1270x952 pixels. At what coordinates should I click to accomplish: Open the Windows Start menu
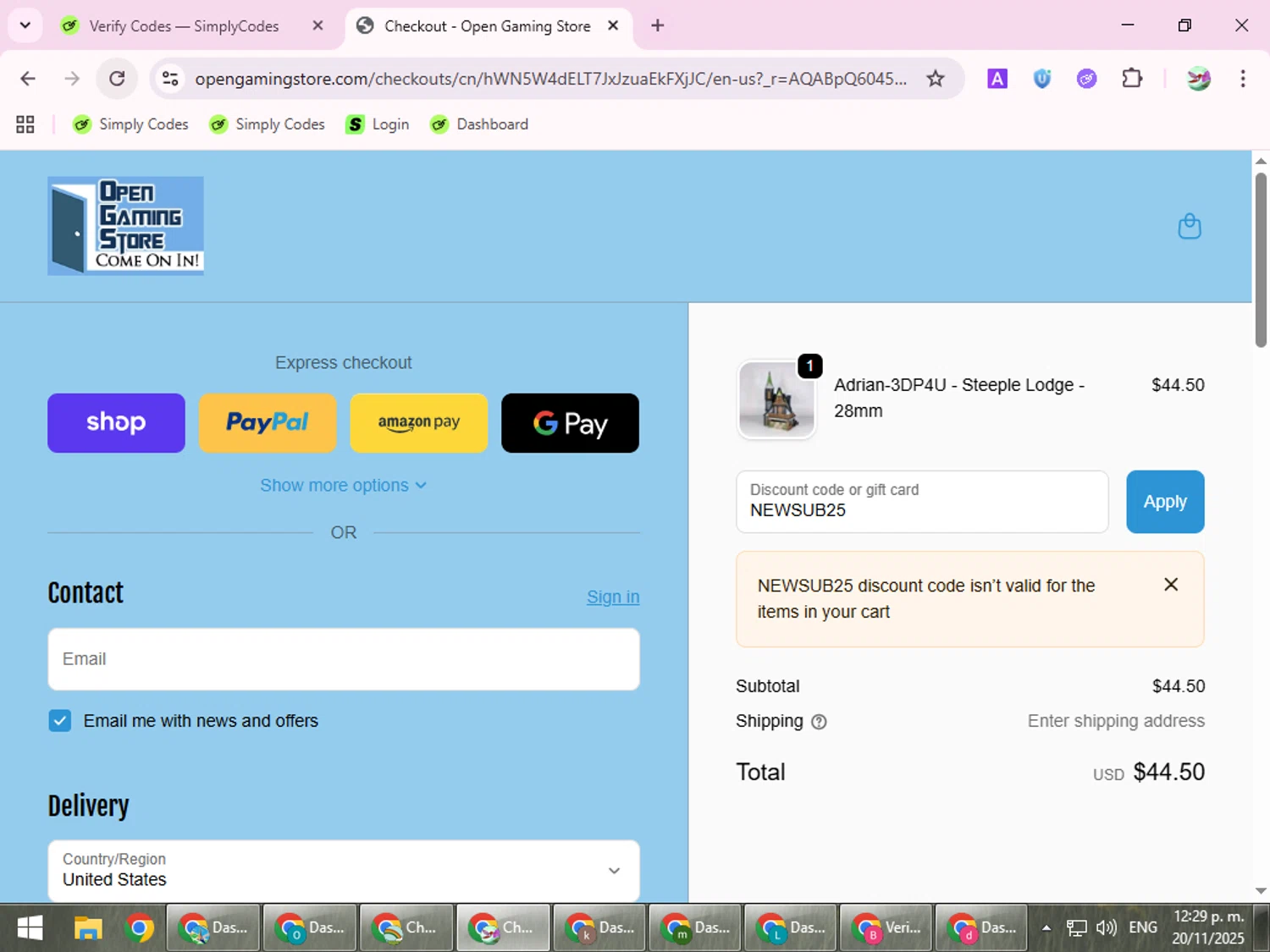point(30,928)
